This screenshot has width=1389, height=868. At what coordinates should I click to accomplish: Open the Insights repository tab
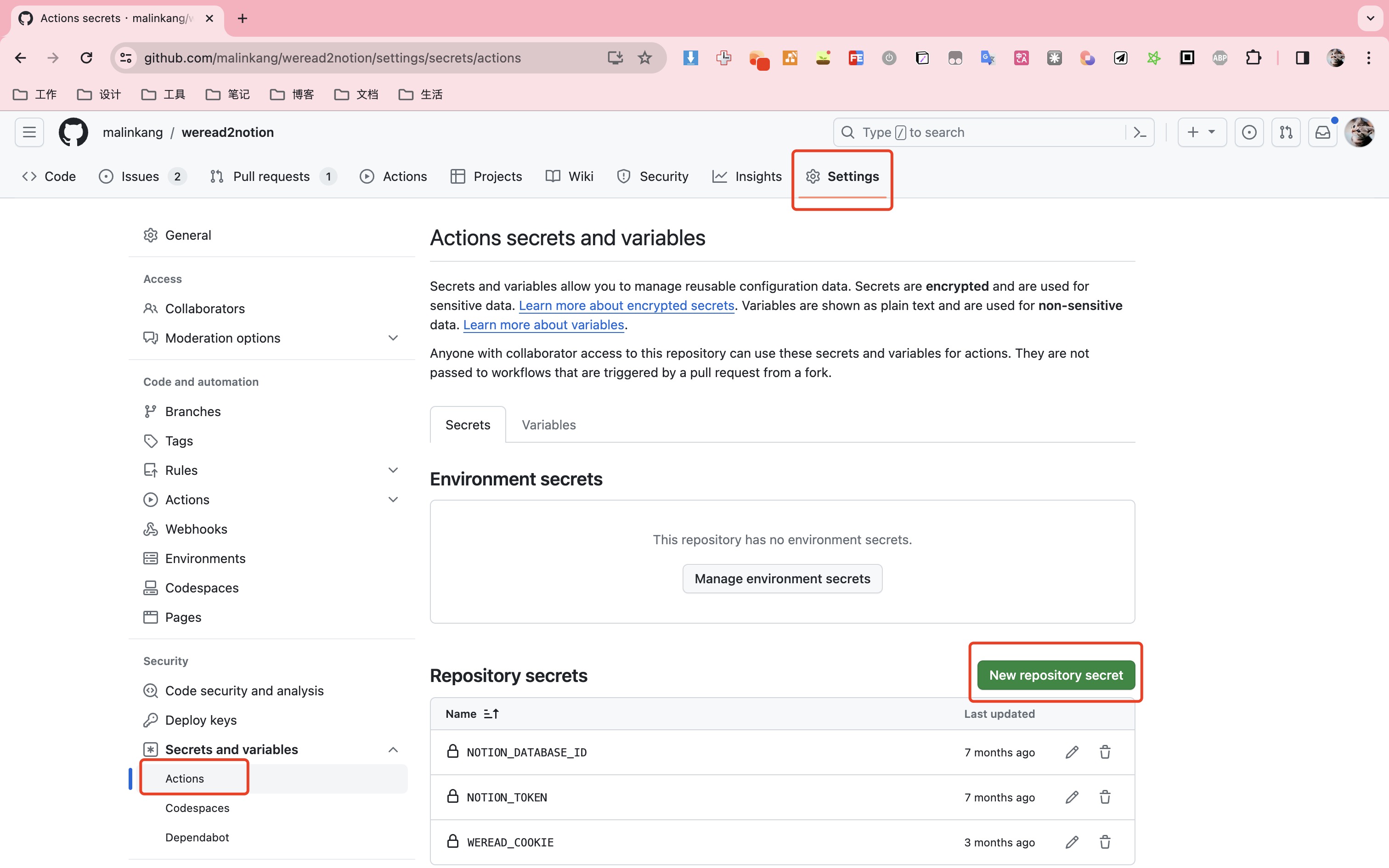747,176
